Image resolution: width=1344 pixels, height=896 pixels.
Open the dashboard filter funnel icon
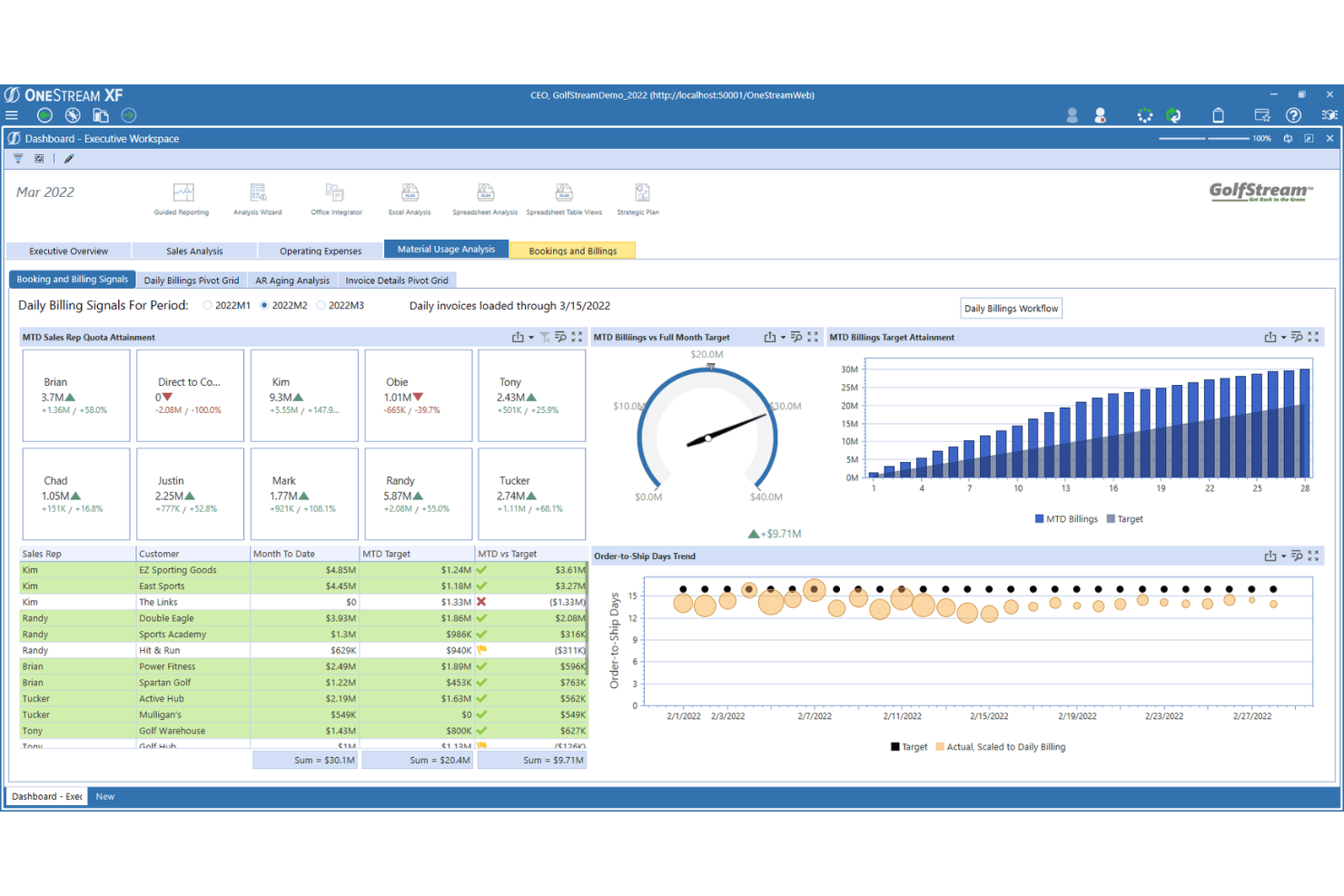click(18, 159)
